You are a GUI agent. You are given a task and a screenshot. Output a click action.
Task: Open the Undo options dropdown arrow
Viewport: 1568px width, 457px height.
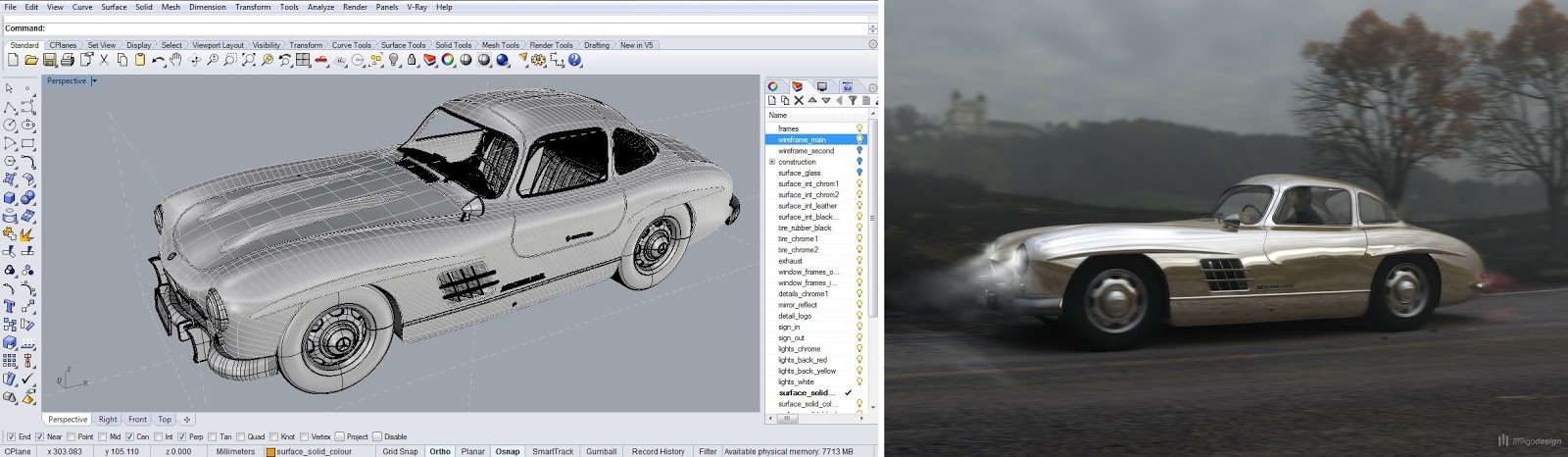[167, 64]
